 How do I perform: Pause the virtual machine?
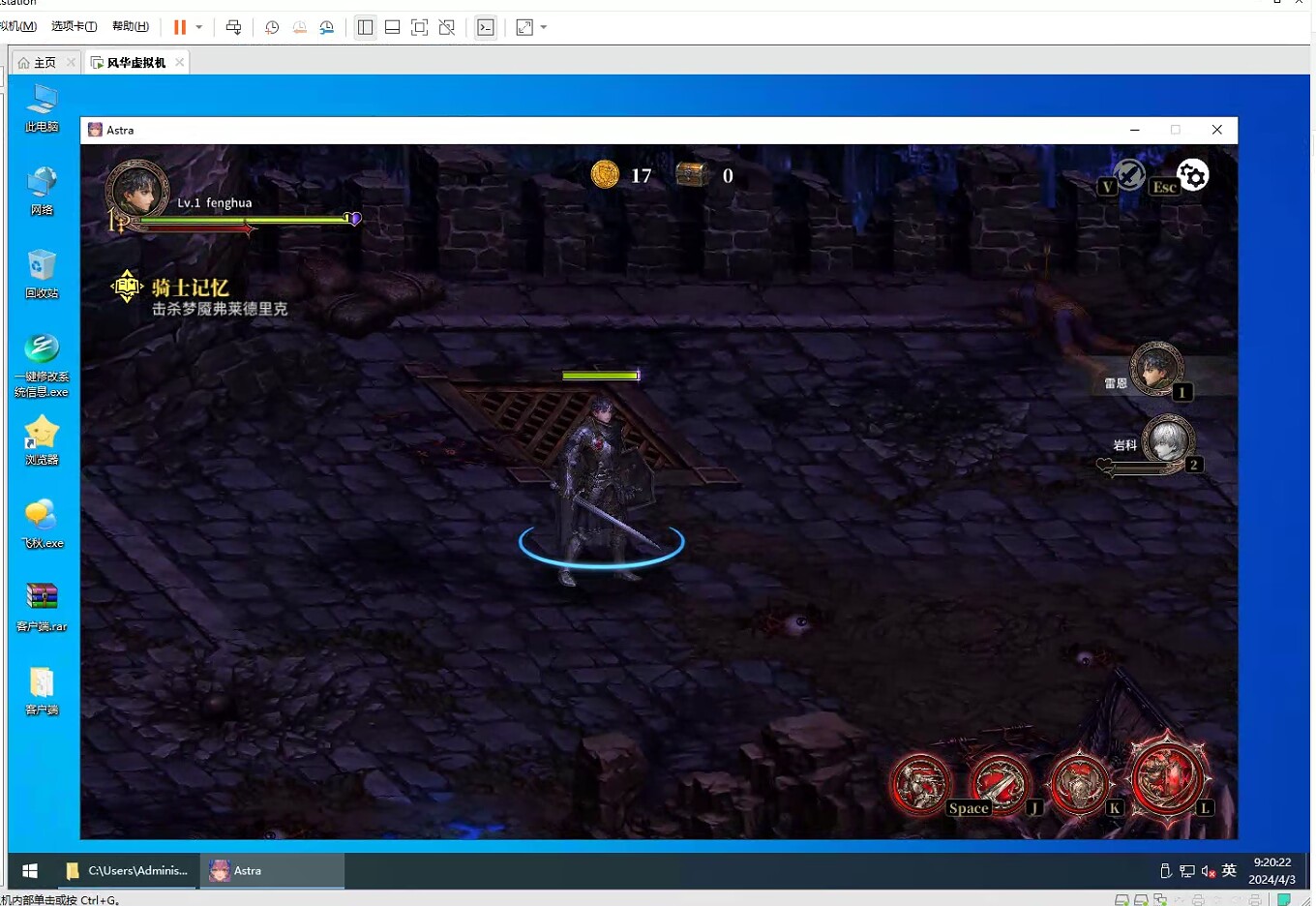[x=180, y=27]
